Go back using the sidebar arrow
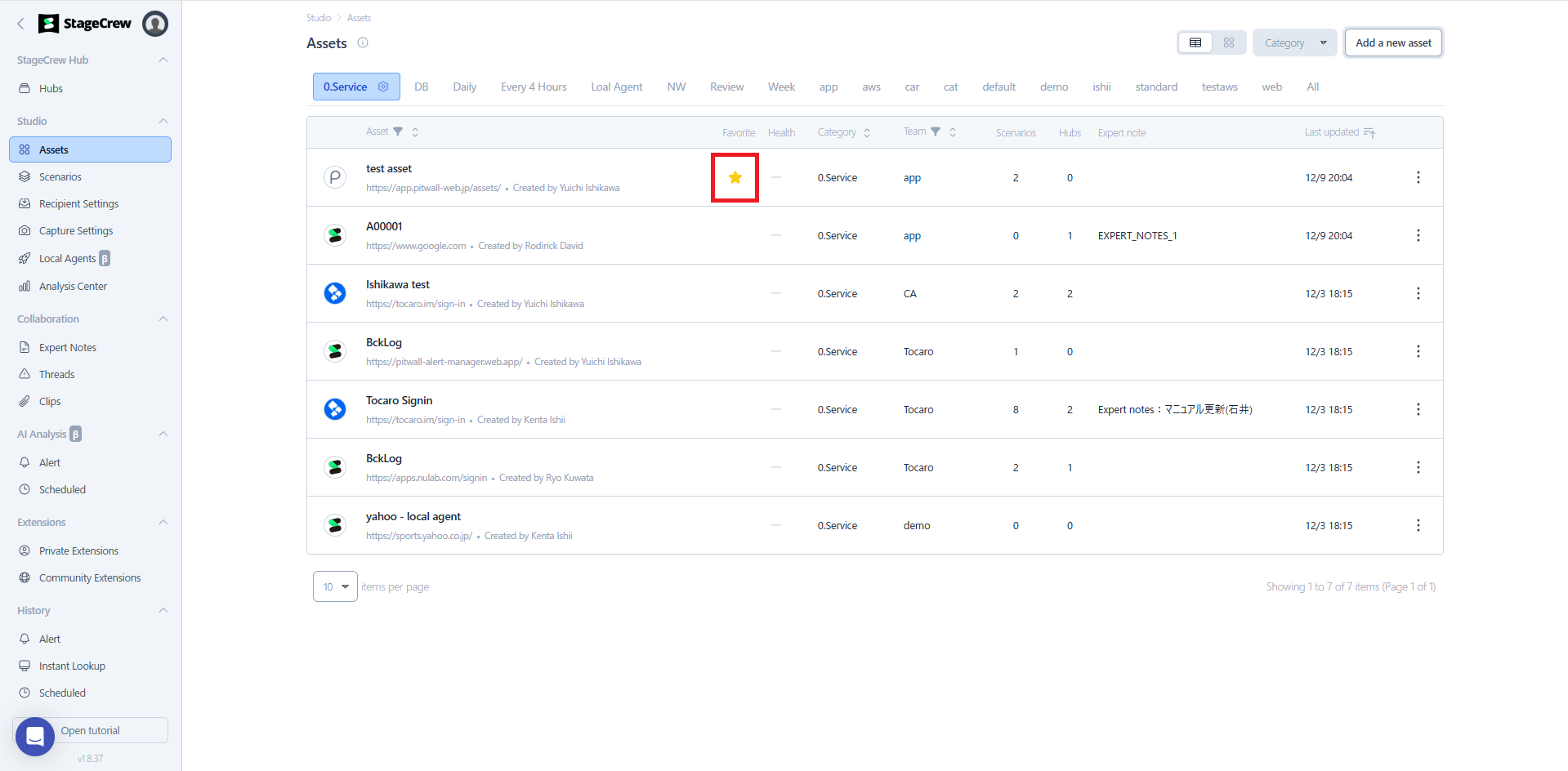Image resolution: width=1568 pixels, height=771 pixels. [x=20, y=24]
